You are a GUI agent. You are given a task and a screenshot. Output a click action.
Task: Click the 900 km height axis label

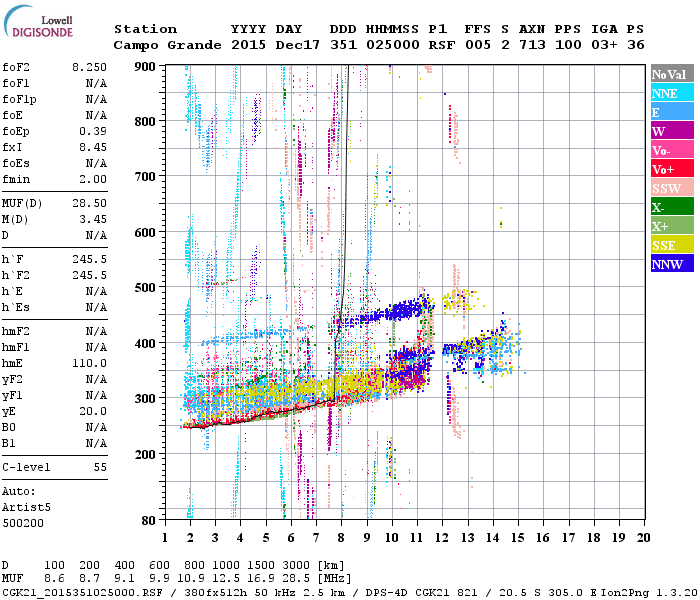click(145, 67)
